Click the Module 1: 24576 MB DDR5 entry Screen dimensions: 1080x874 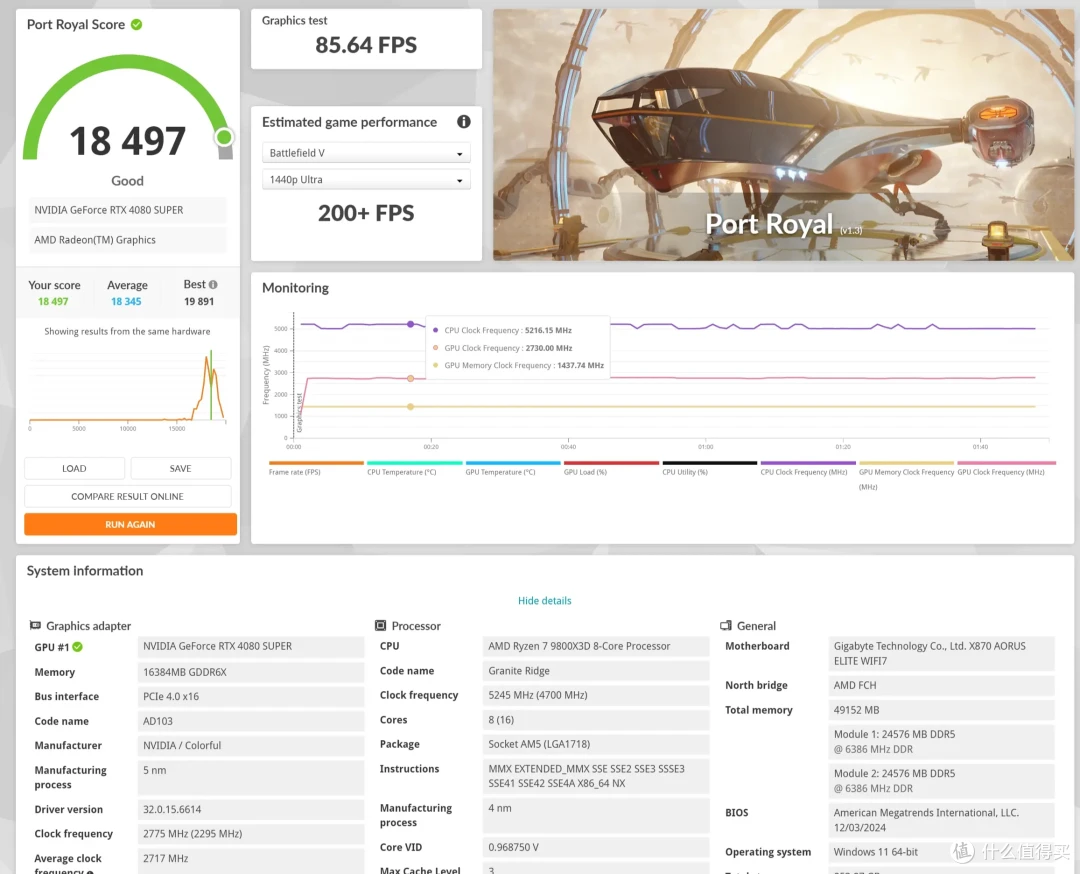(941, 742)
